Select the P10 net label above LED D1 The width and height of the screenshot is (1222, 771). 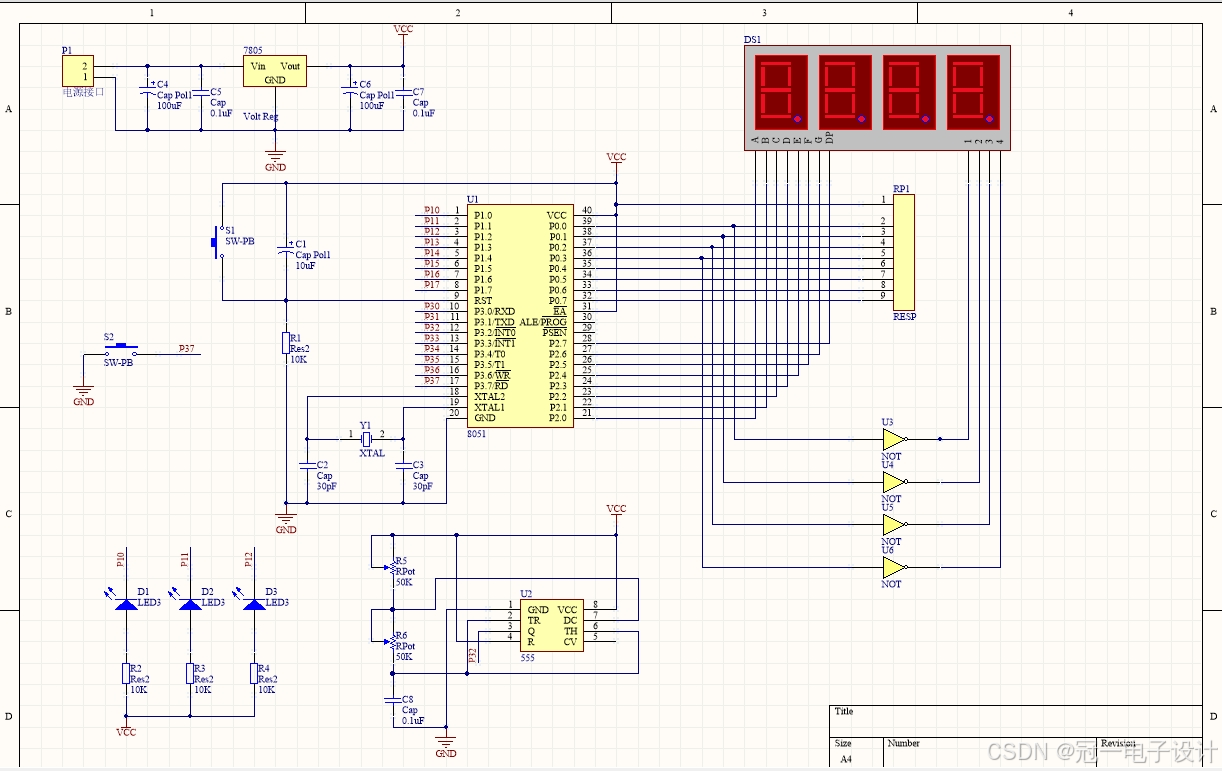tap(120, 559)
